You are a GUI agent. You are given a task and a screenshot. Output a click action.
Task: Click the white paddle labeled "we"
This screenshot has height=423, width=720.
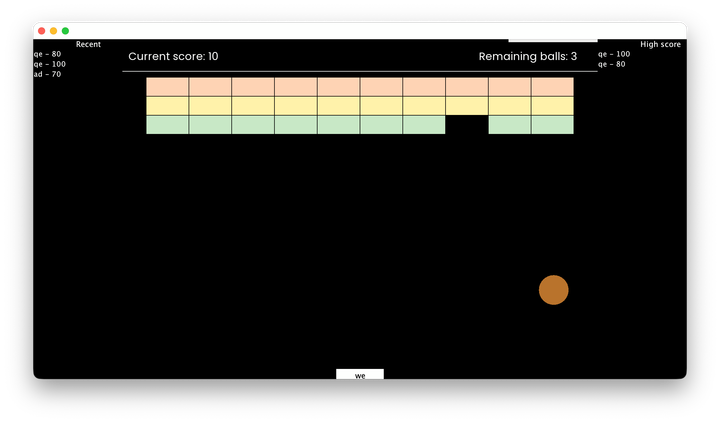click(x=360, y=375)
